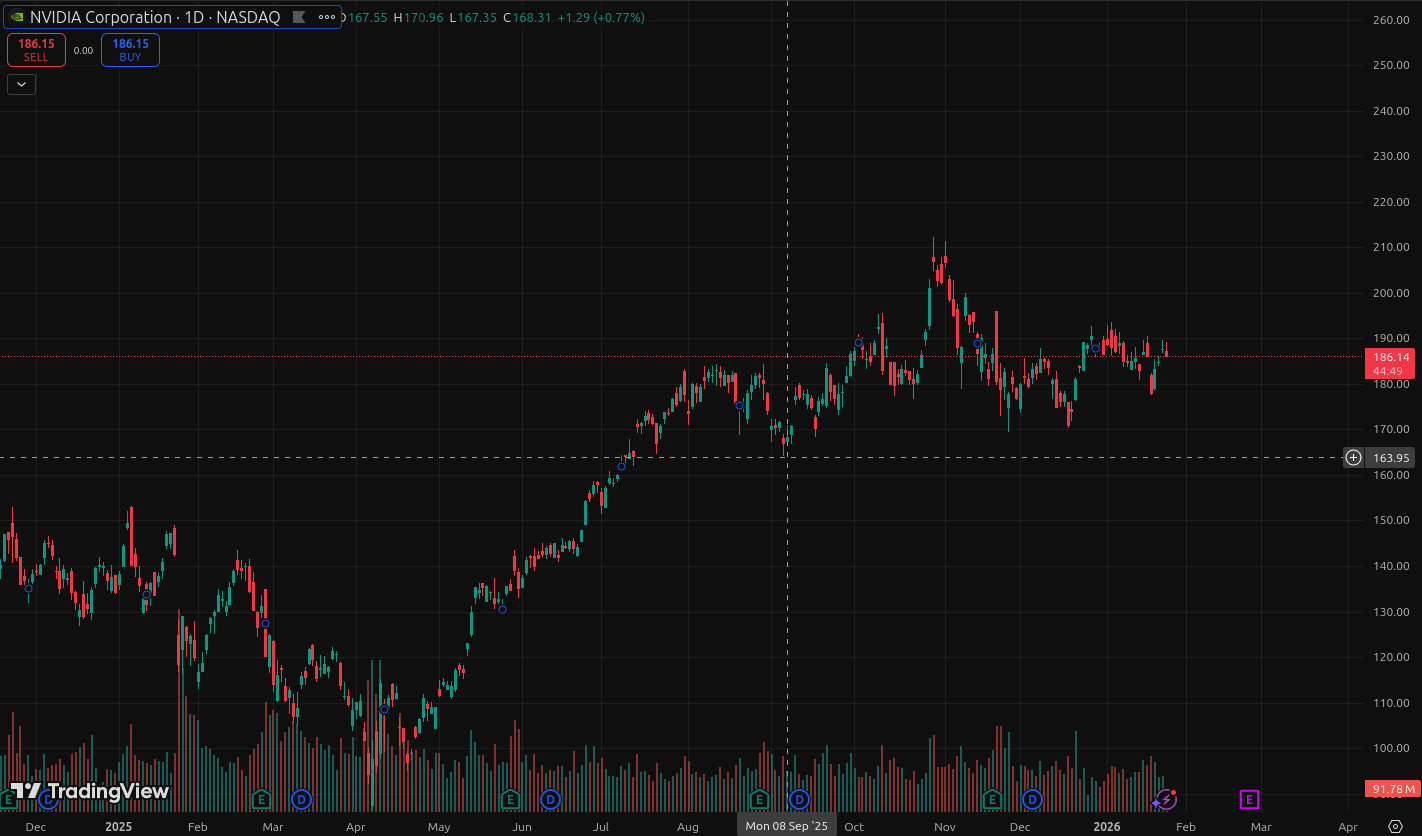Open the earnings E marker between Aug and Oct
This screenshot has width=1422, height=836.
click(759, 799)
